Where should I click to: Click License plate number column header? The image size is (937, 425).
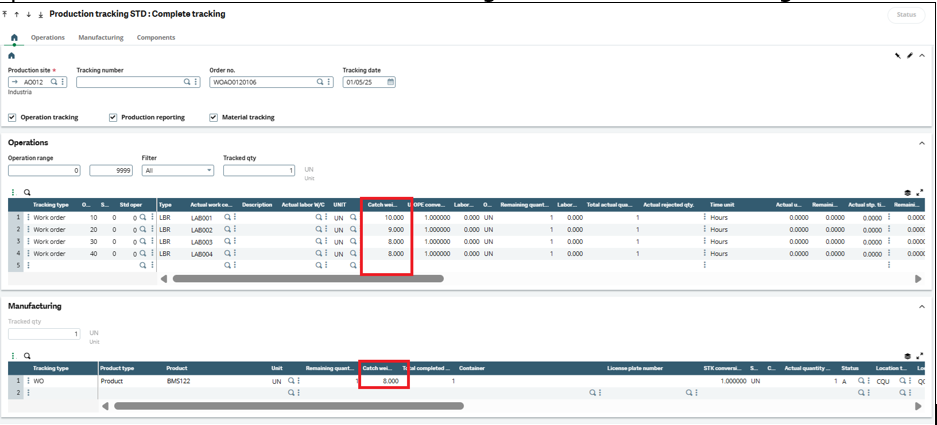pos(635,368)
